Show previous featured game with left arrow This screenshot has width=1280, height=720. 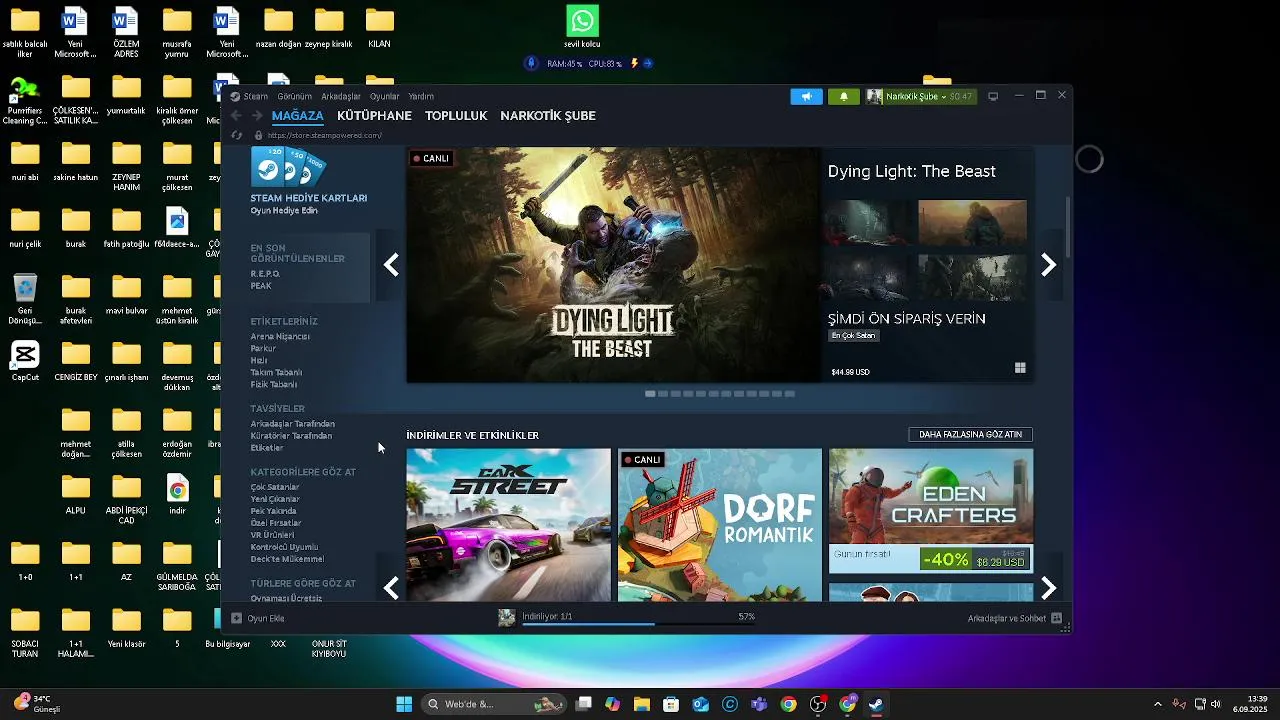392,265
